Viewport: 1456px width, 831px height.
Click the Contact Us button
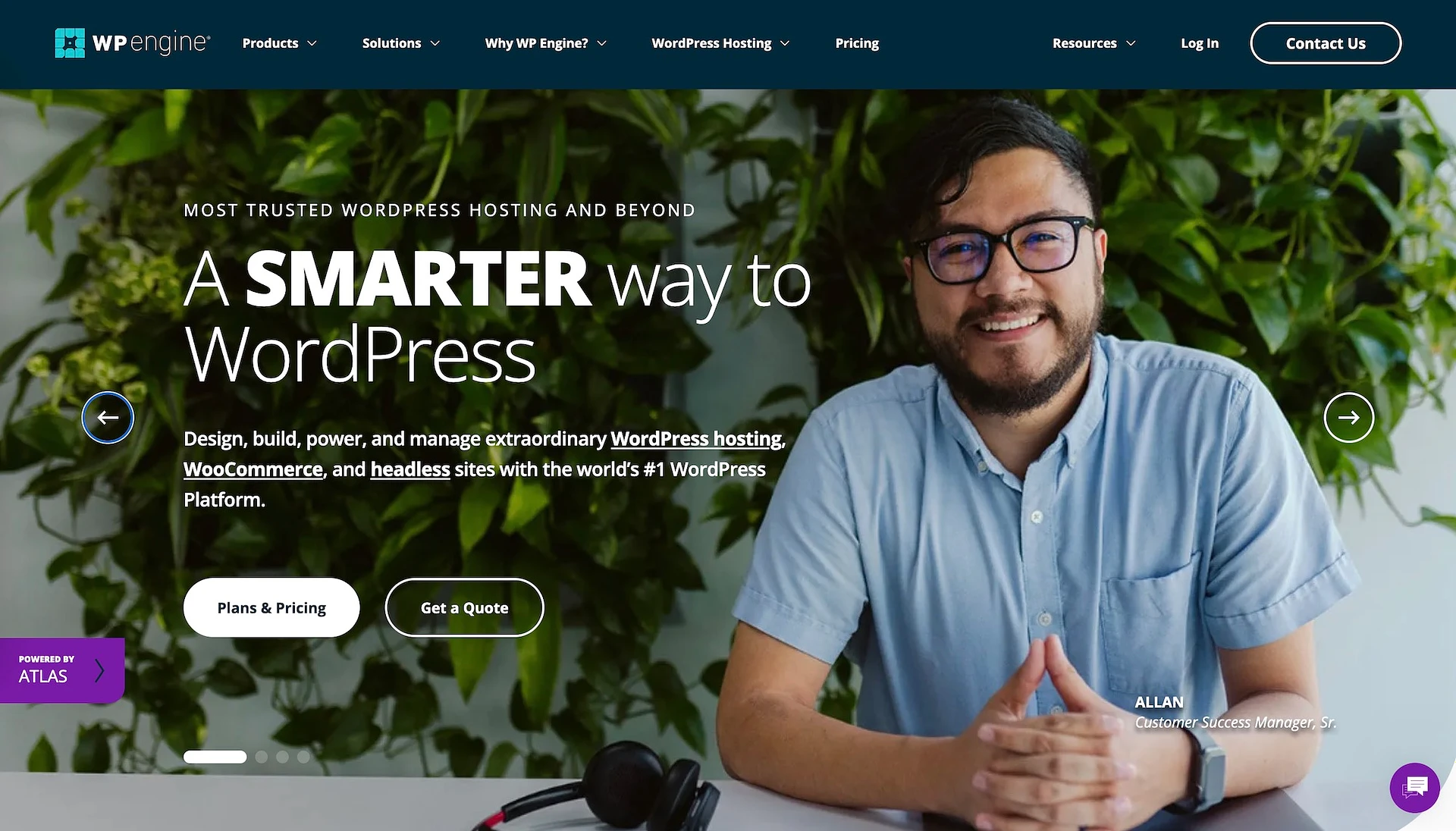pyautogui.click(x=1325, y=43)
